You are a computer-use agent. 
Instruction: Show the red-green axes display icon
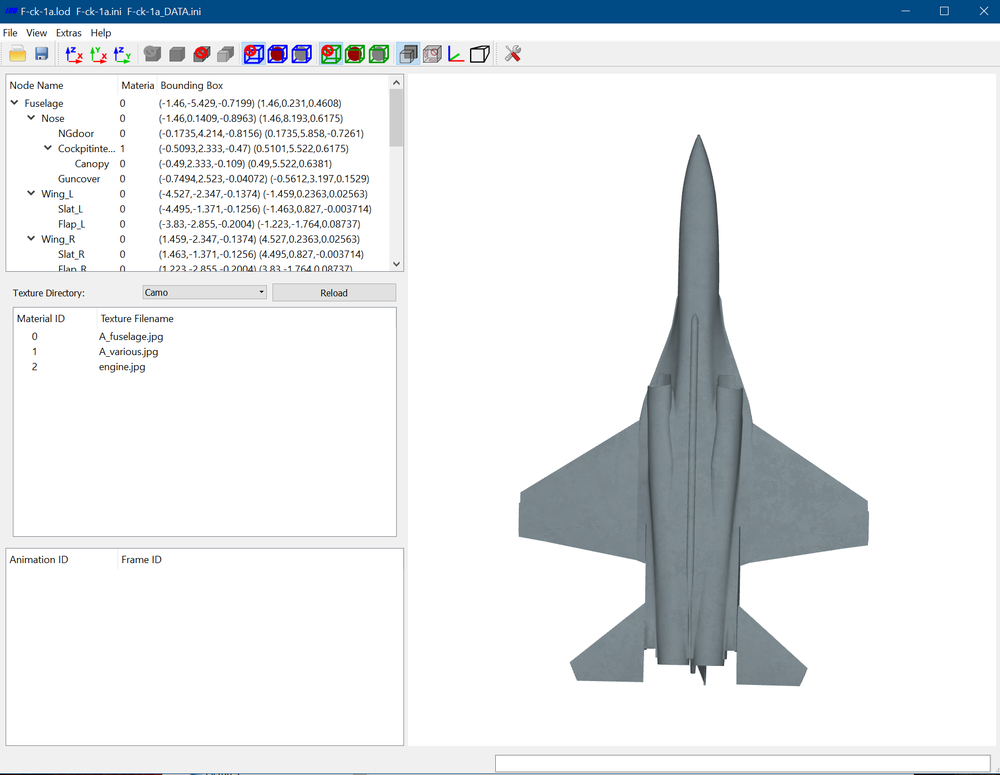click(x=455, y=54)
